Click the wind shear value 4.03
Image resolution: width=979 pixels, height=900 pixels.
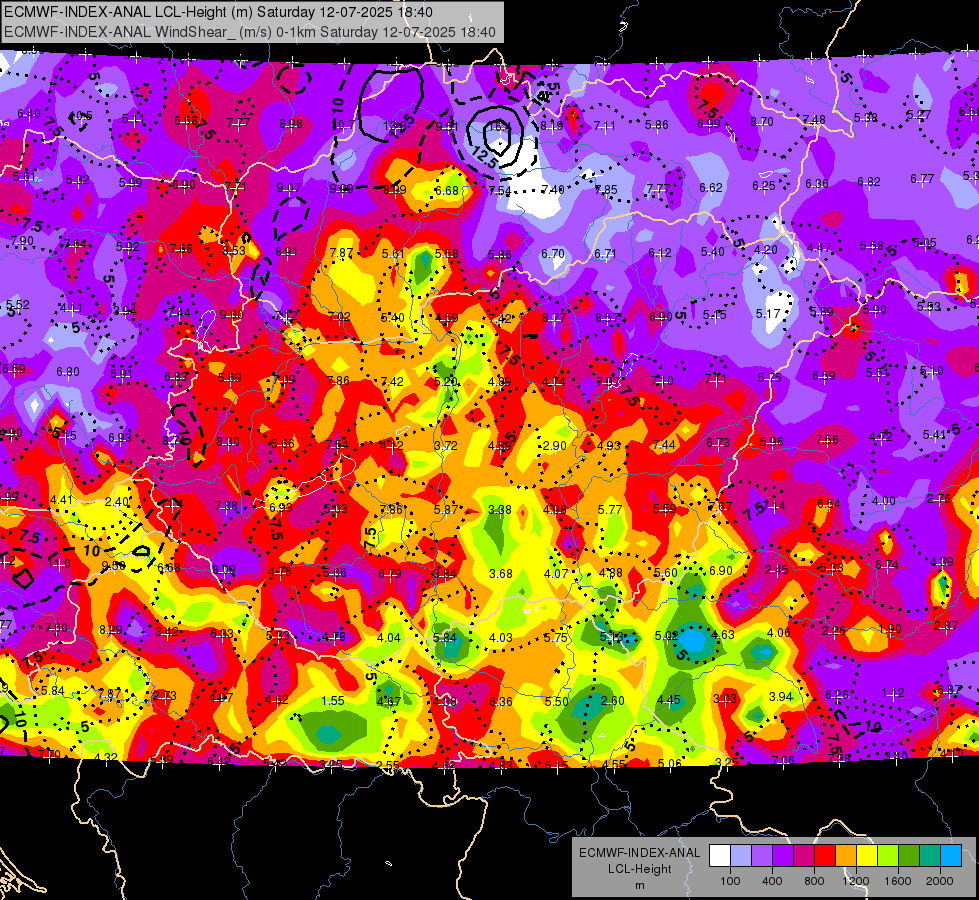[x=501, y=638]
